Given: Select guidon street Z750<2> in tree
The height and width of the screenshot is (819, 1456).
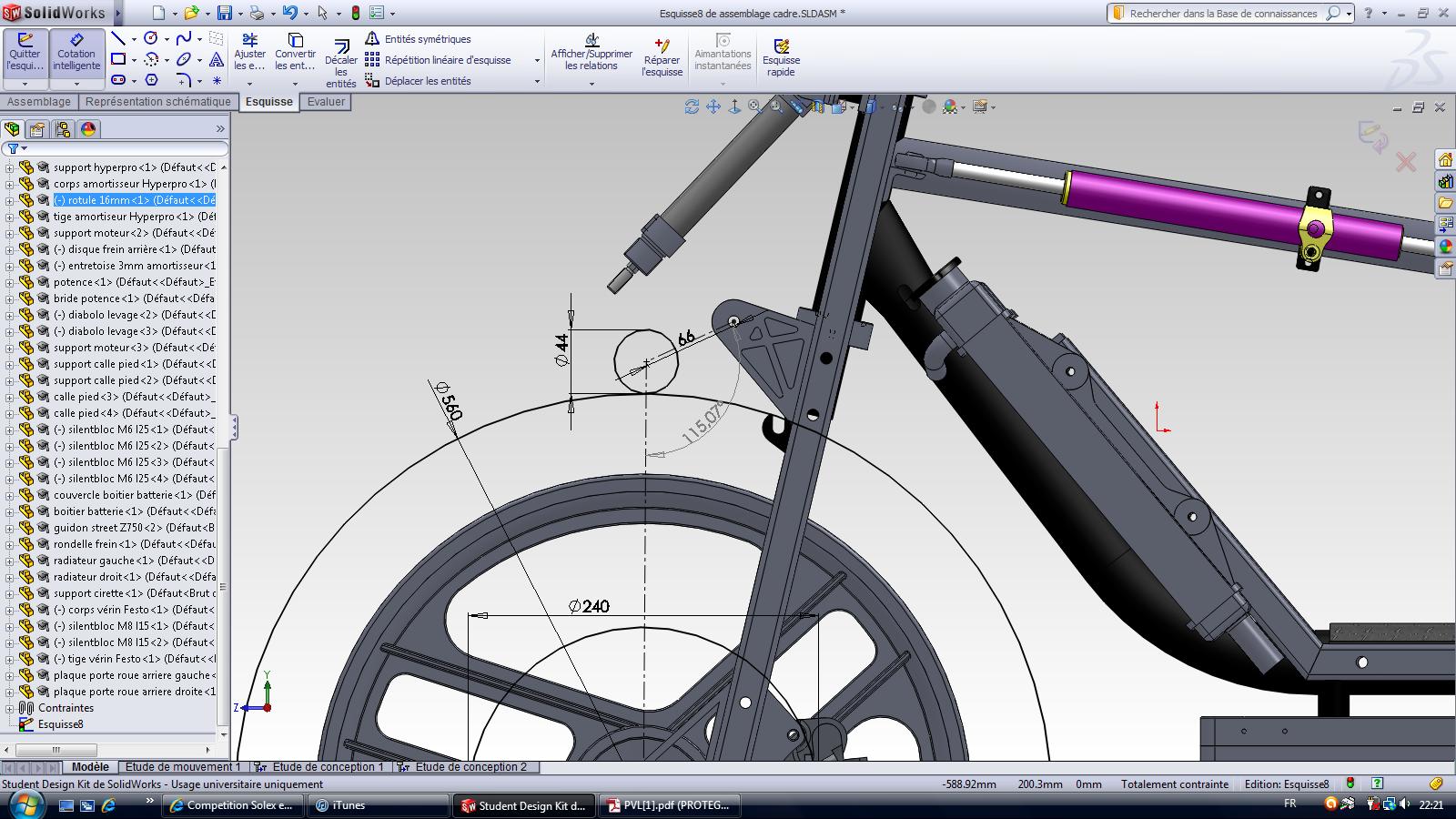Looking at the screenshot, I should point(134,528).
